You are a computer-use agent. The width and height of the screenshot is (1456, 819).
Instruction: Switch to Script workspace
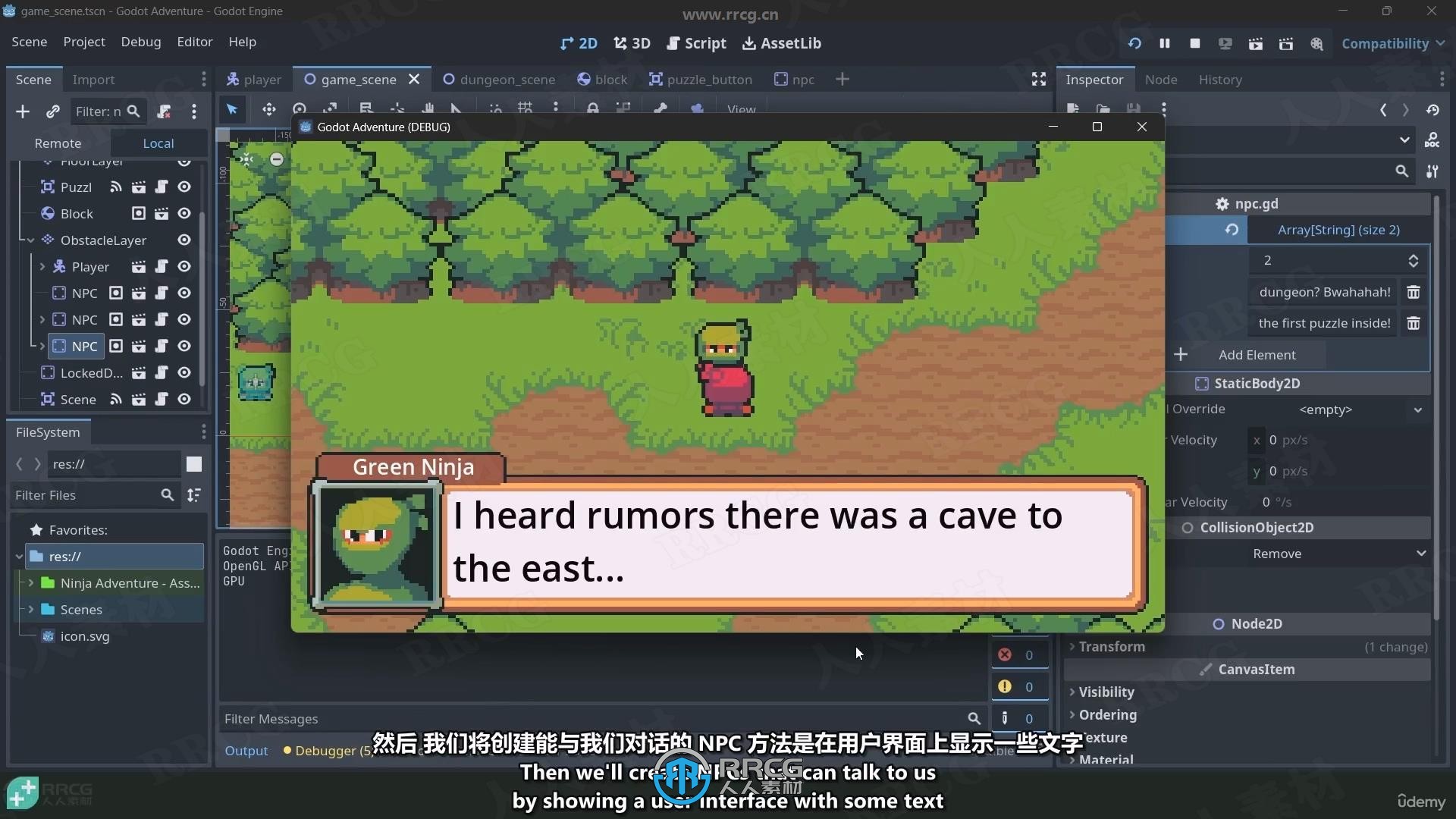696,43
